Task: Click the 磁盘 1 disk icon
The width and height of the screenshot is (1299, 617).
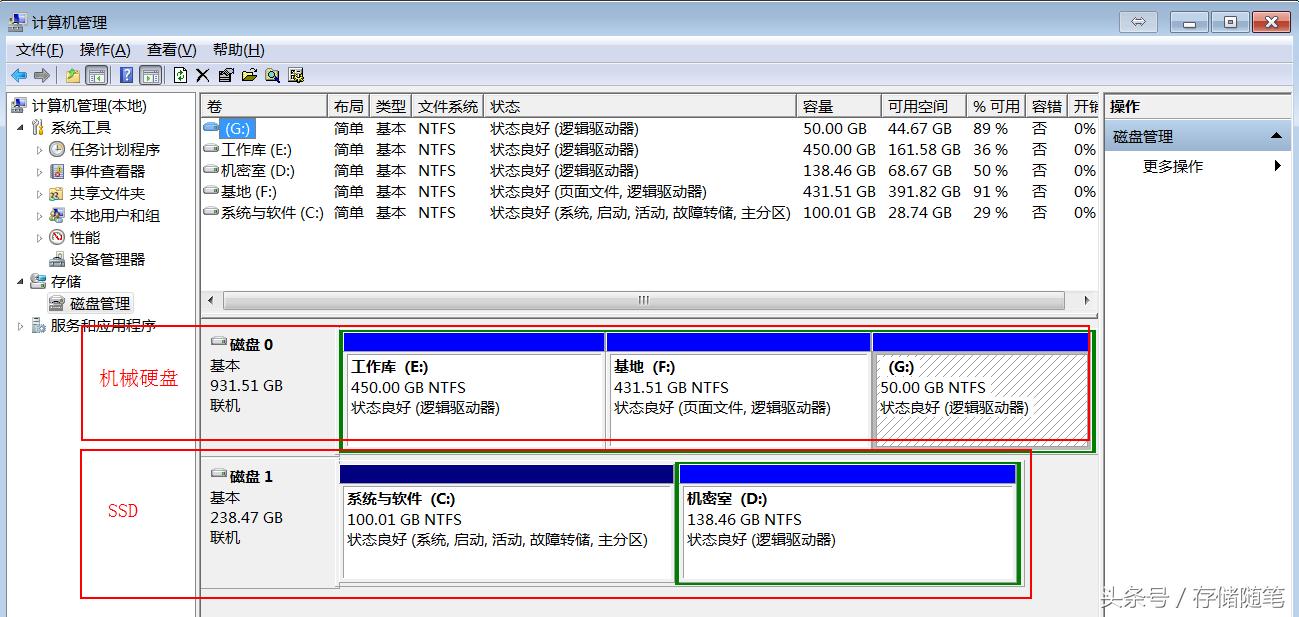Action: coord(219,475)
